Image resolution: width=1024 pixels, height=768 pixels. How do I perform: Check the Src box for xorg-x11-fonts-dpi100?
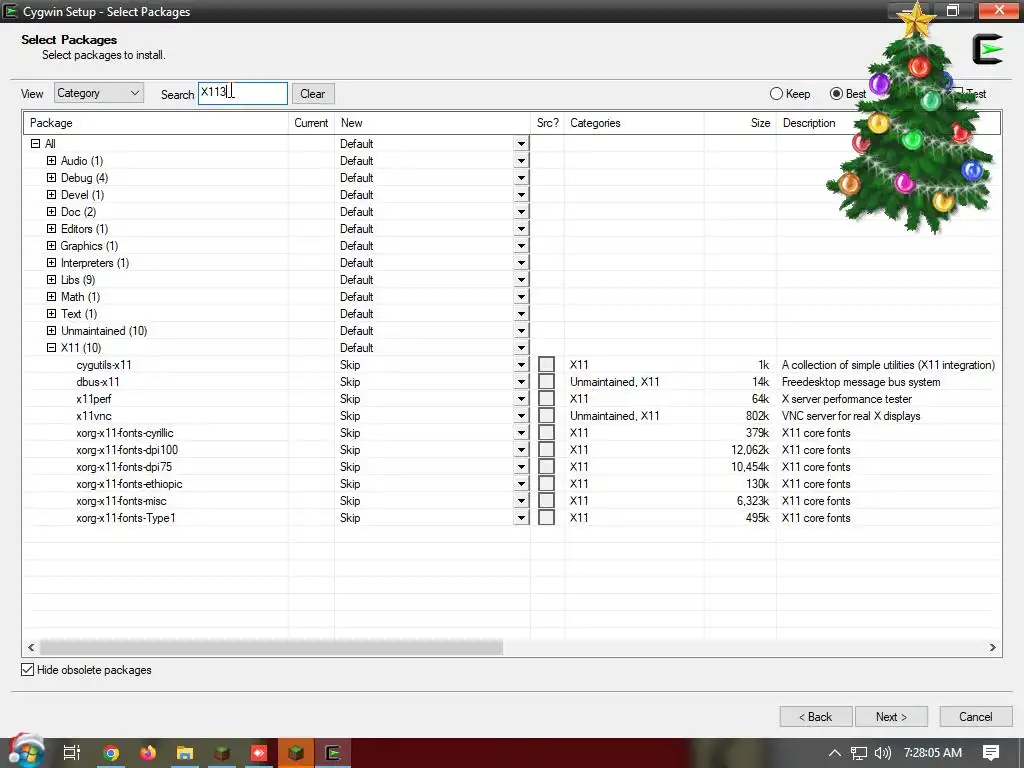[x=547, y=449]
